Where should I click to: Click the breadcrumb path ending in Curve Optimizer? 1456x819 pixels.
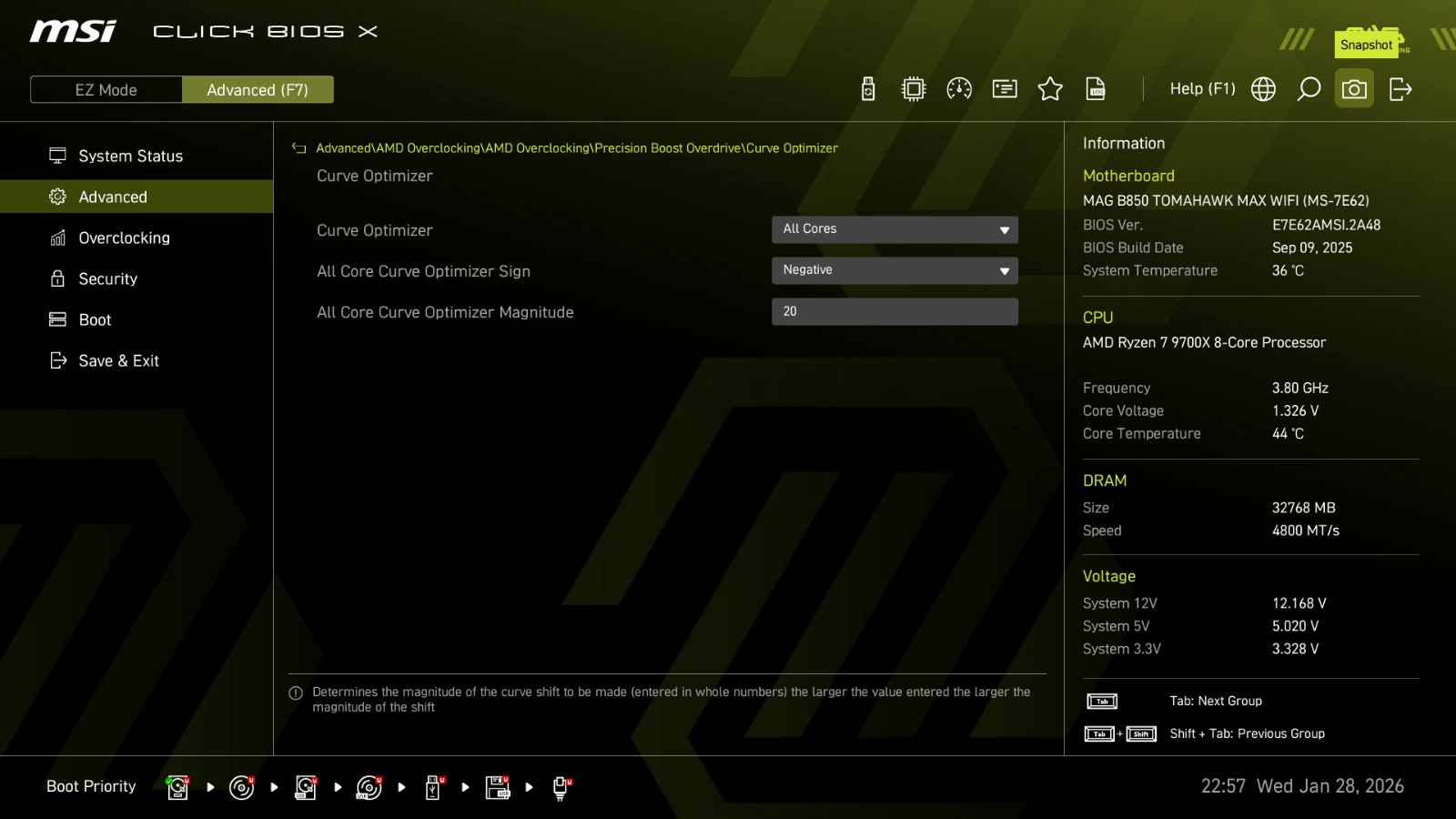tap(577, 148)
